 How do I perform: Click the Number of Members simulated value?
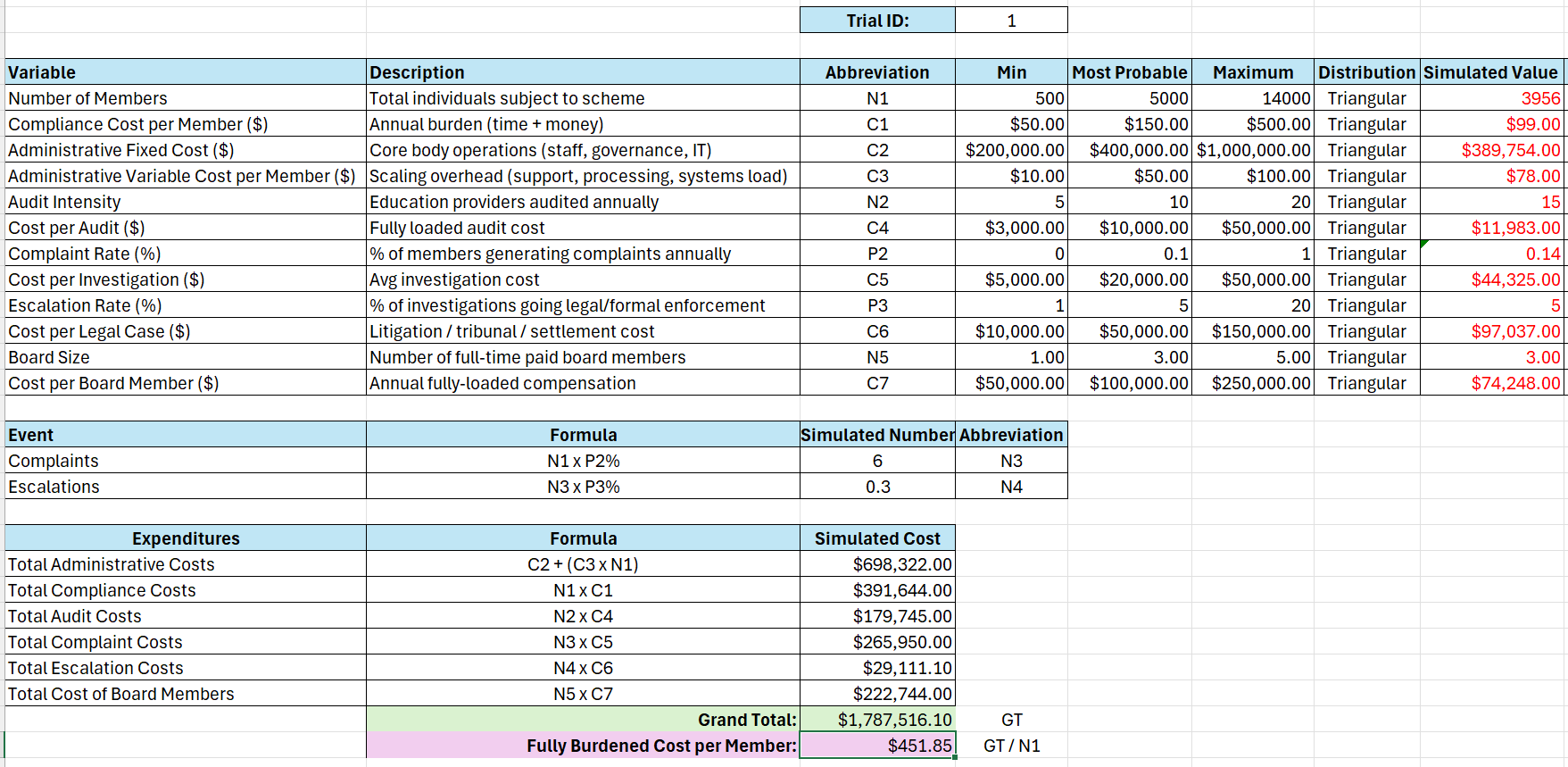1491,98
